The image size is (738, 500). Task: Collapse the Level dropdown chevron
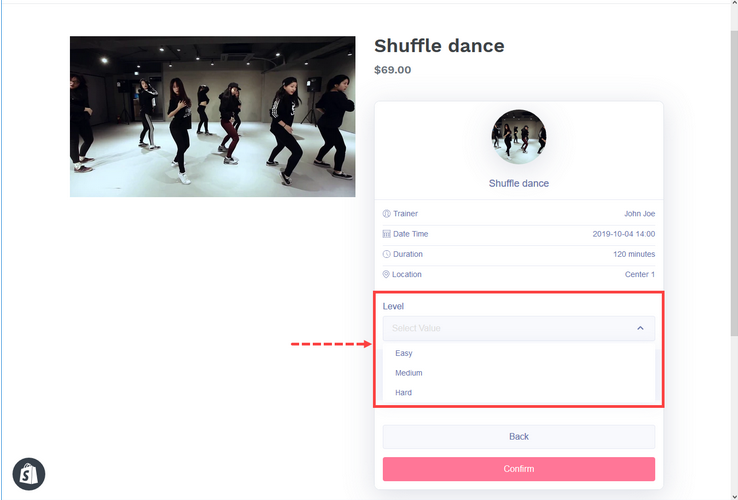click(x=640, y=328)
